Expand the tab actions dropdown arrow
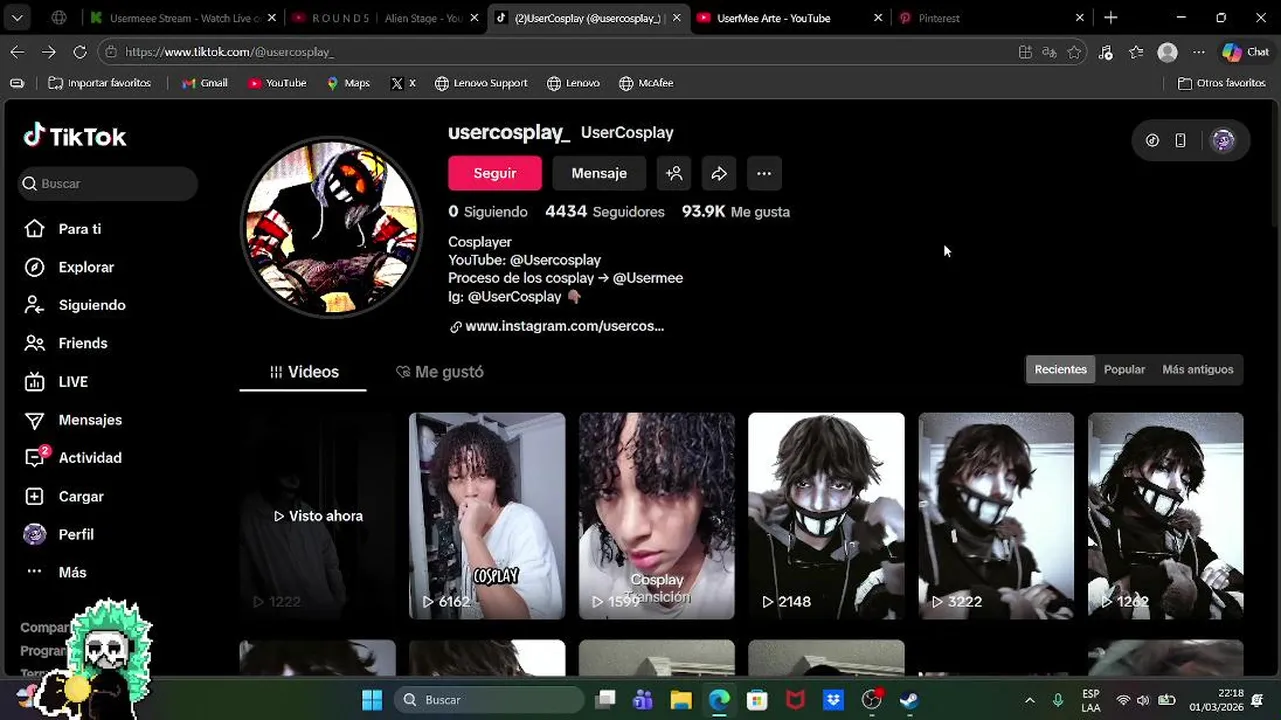Screen dimensions: 1281x720 click(x=17, y=18)
